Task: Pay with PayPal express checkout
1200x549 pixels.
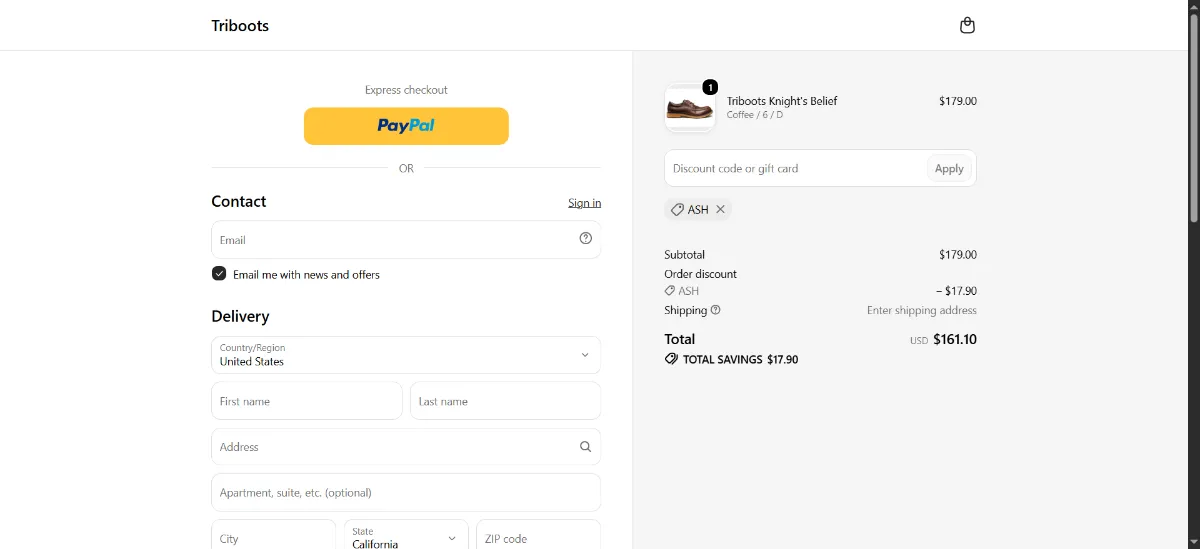Action: click(x=406, y=126)
